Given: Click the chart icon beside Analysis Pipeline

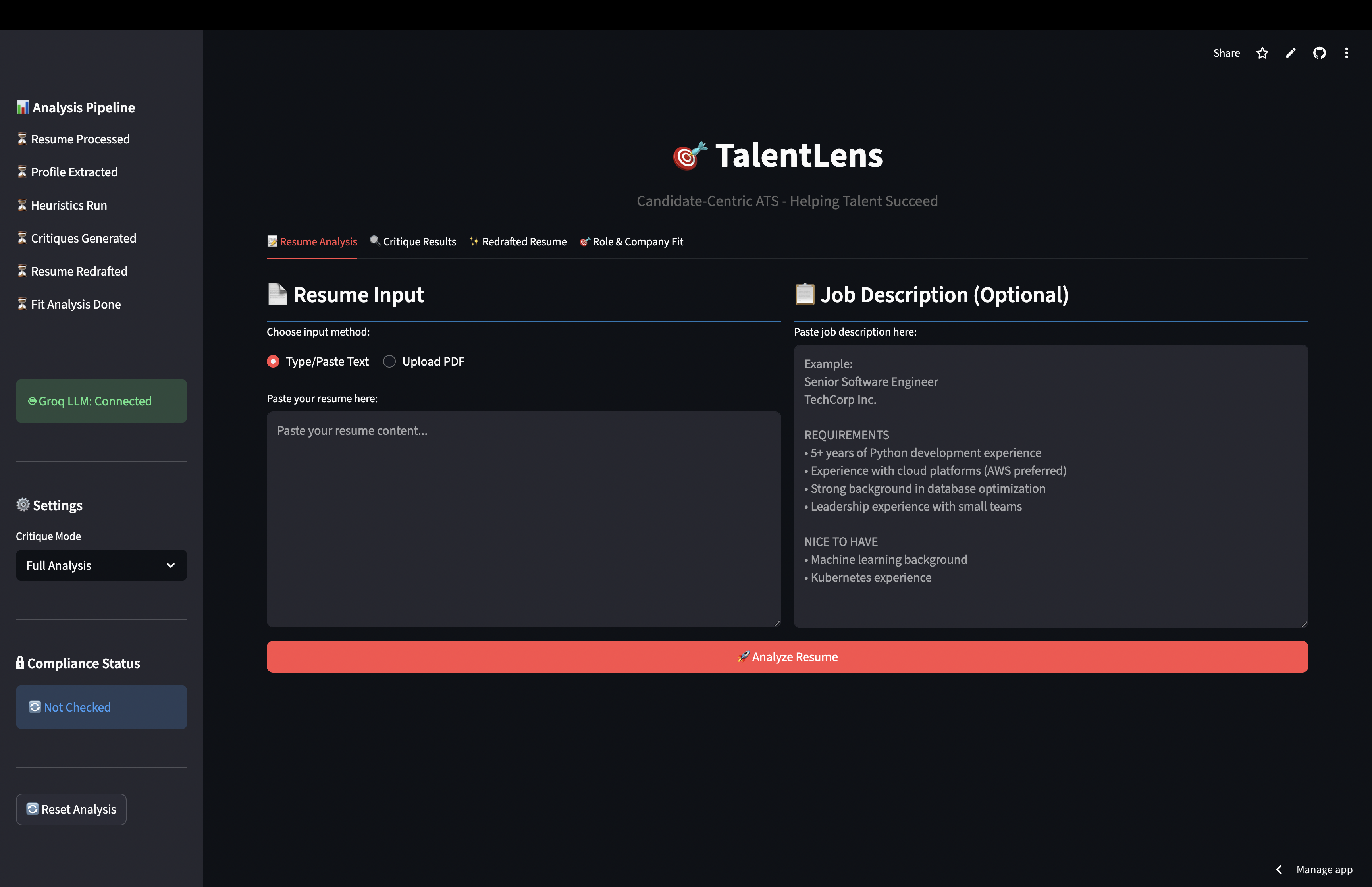Looking at the screenshot, I should tap(23, 107).
